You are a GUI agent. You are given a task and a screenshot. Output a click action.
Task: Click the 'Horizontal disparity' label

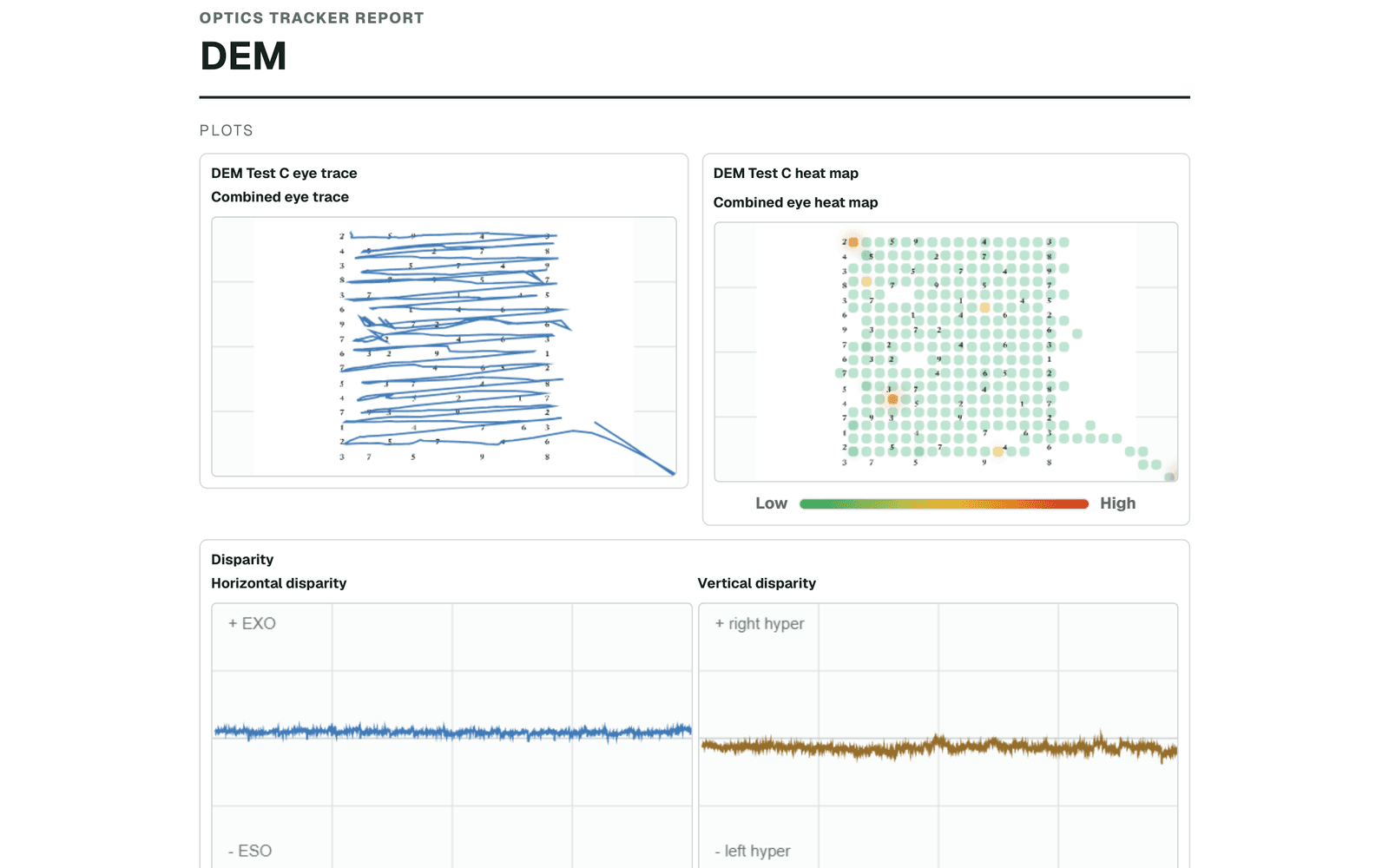(279, 583)
